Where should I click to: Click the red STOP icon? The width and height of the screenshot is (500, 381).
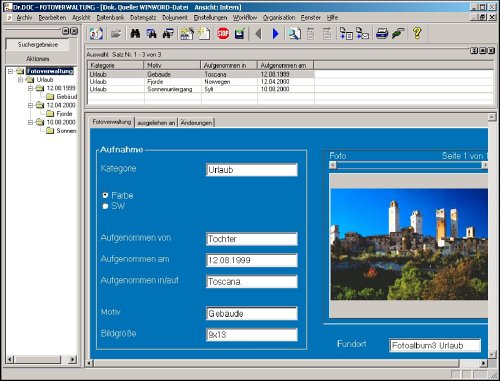[x=223, y=34]
